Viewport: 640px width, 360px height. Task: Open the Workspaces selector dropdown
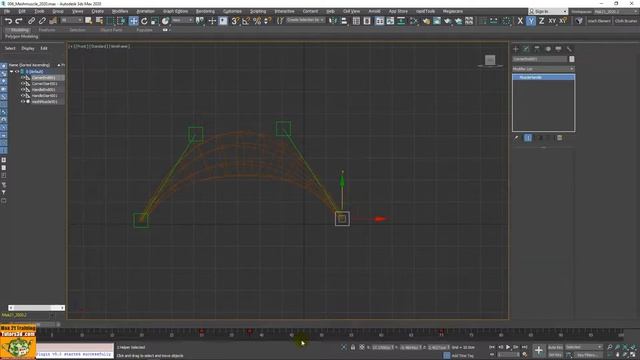(x=616, y=11)
